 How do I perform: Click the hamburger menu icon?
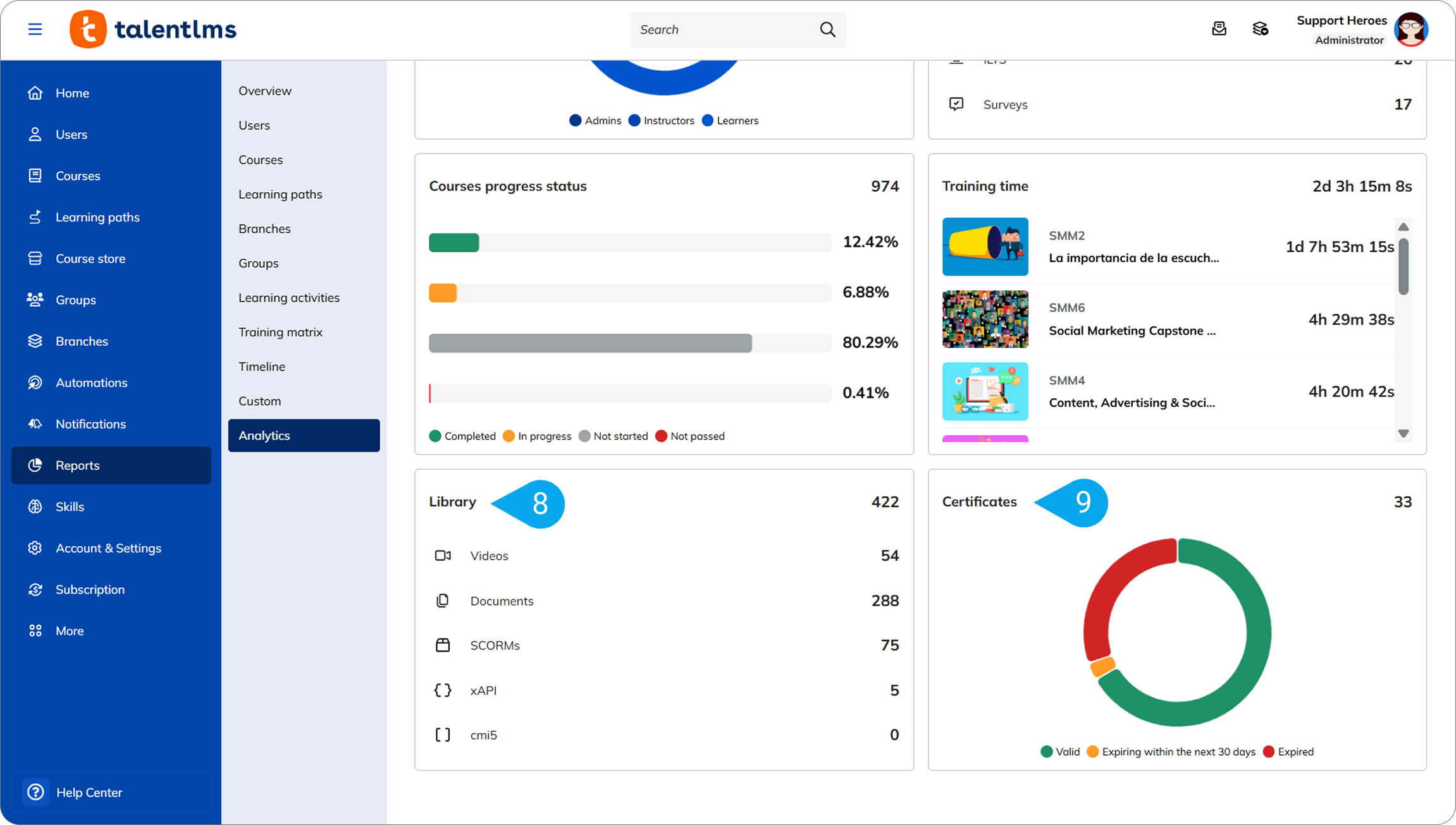35,29
